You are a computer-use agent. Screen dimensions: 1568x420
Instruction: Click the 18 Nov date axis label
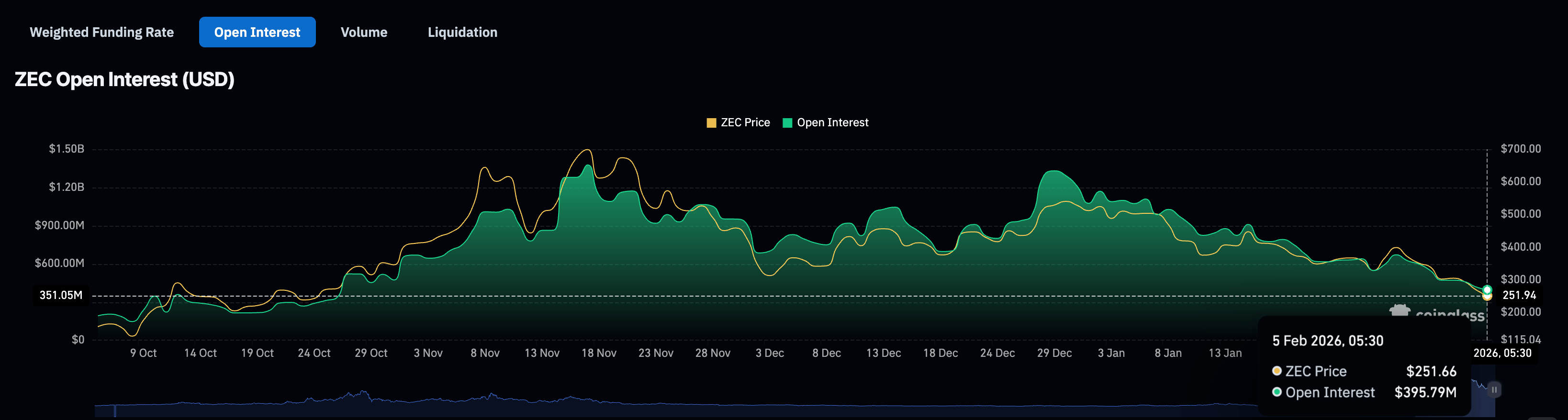pos(598,354)
